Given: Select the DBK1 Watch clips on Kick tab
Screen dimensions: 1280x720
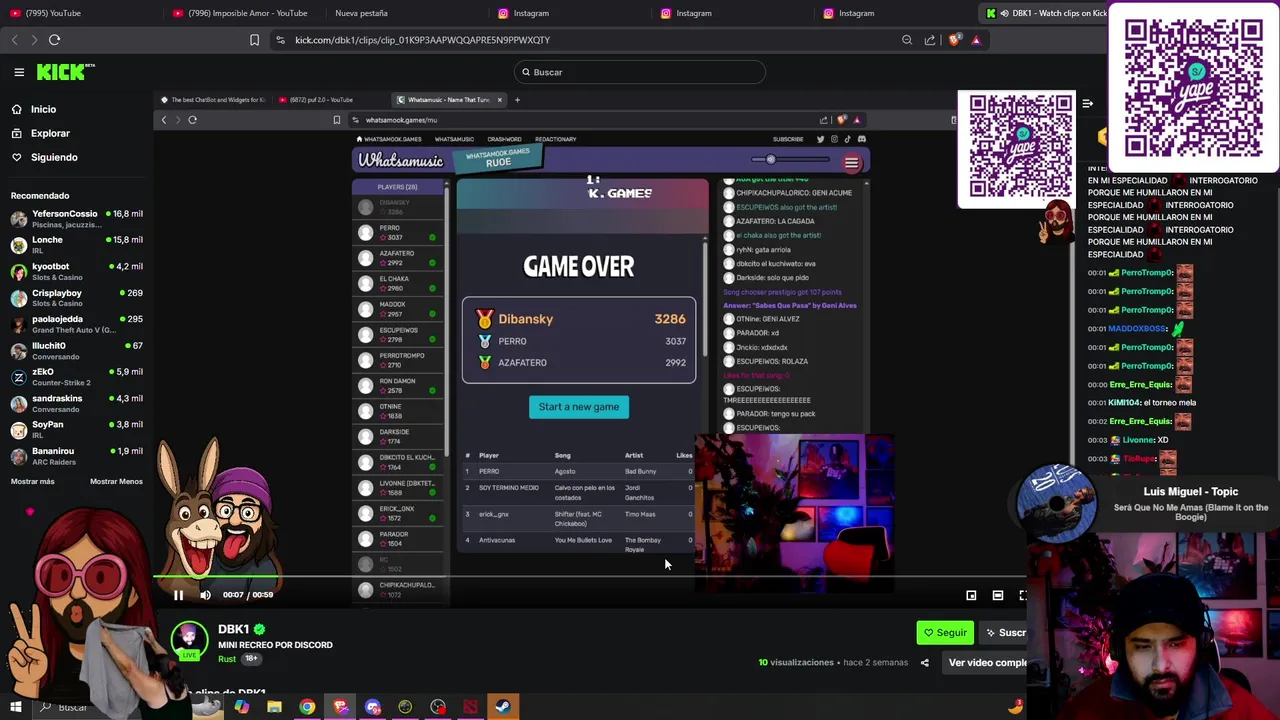Looking at the screenshot, I should (x=1045, y=13).
